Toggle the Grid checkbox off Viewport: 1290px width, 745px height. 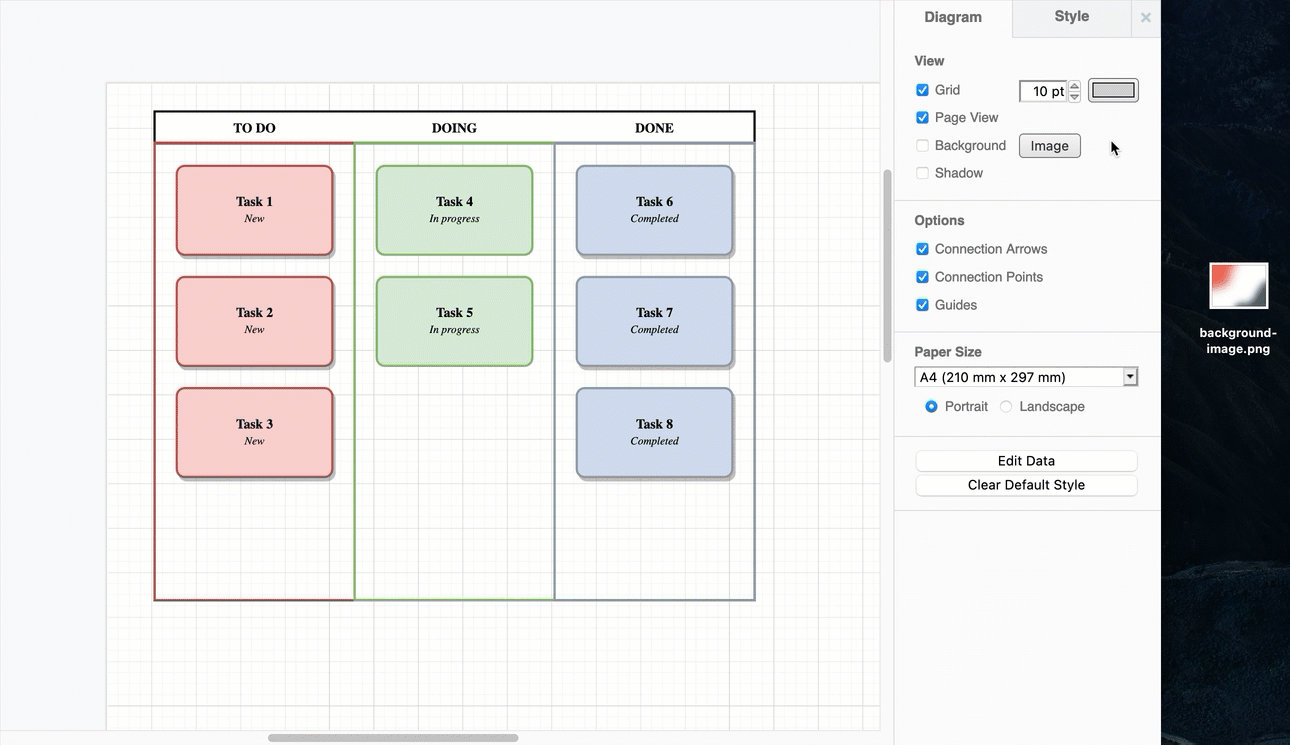[x=922, y=89]
